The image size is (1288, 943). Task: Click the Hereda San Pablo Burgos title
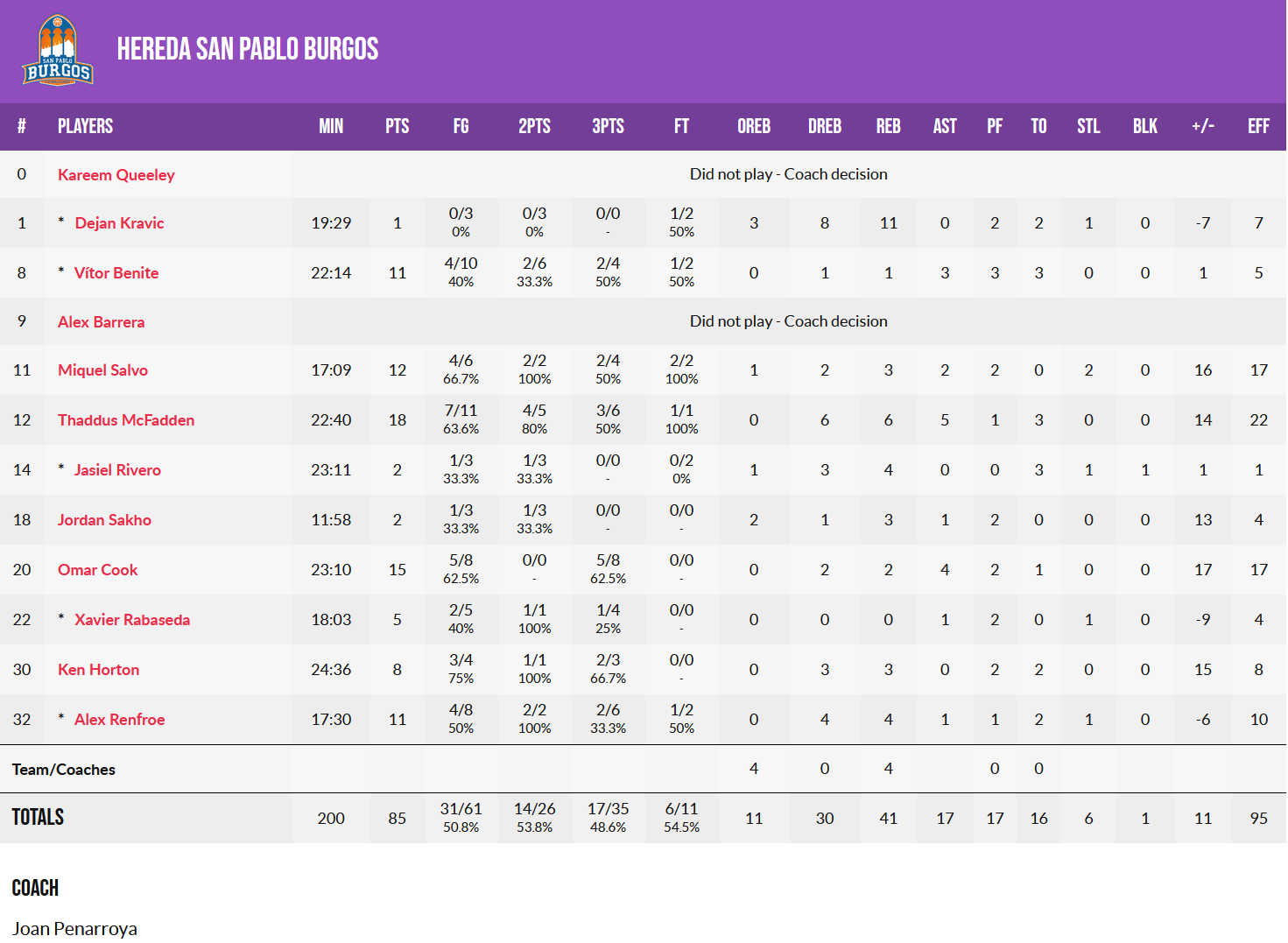248,49
